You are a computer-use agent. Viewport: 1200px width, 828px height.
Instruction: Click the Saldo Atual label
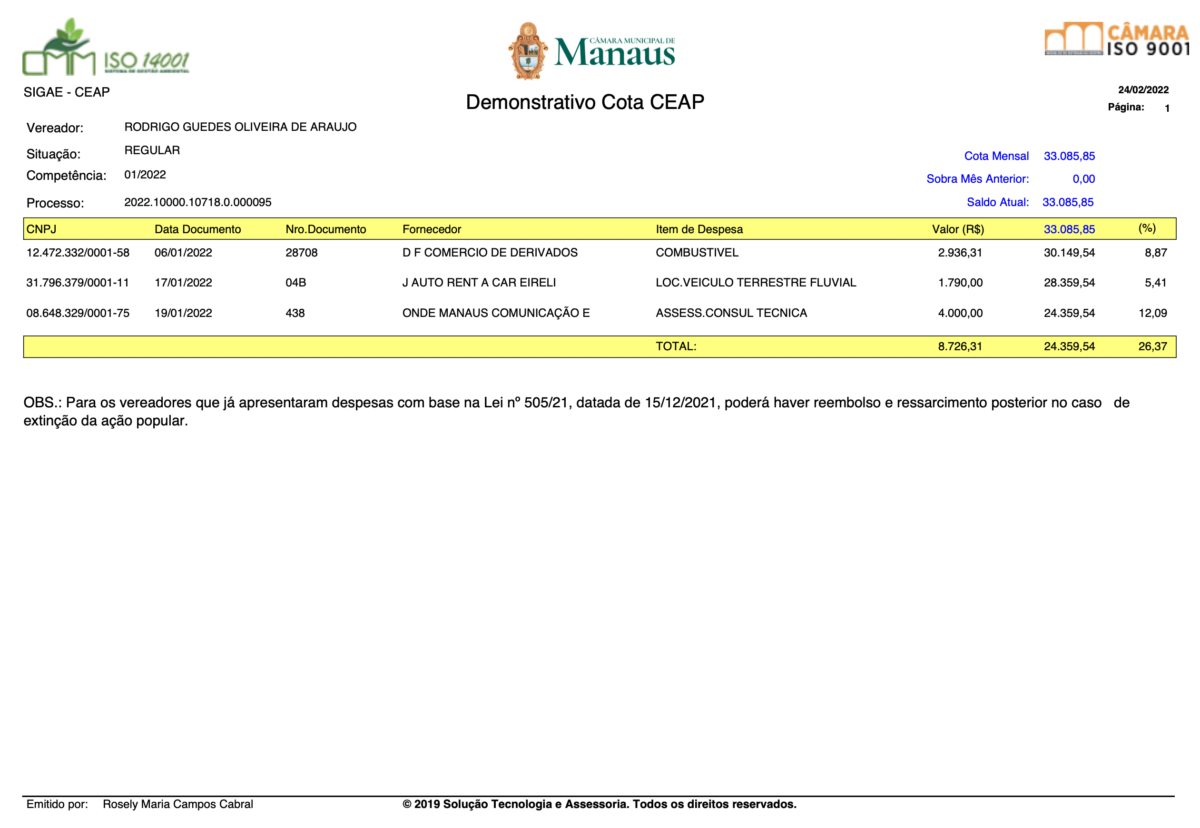pyautogui.click(x=997, y=202)
